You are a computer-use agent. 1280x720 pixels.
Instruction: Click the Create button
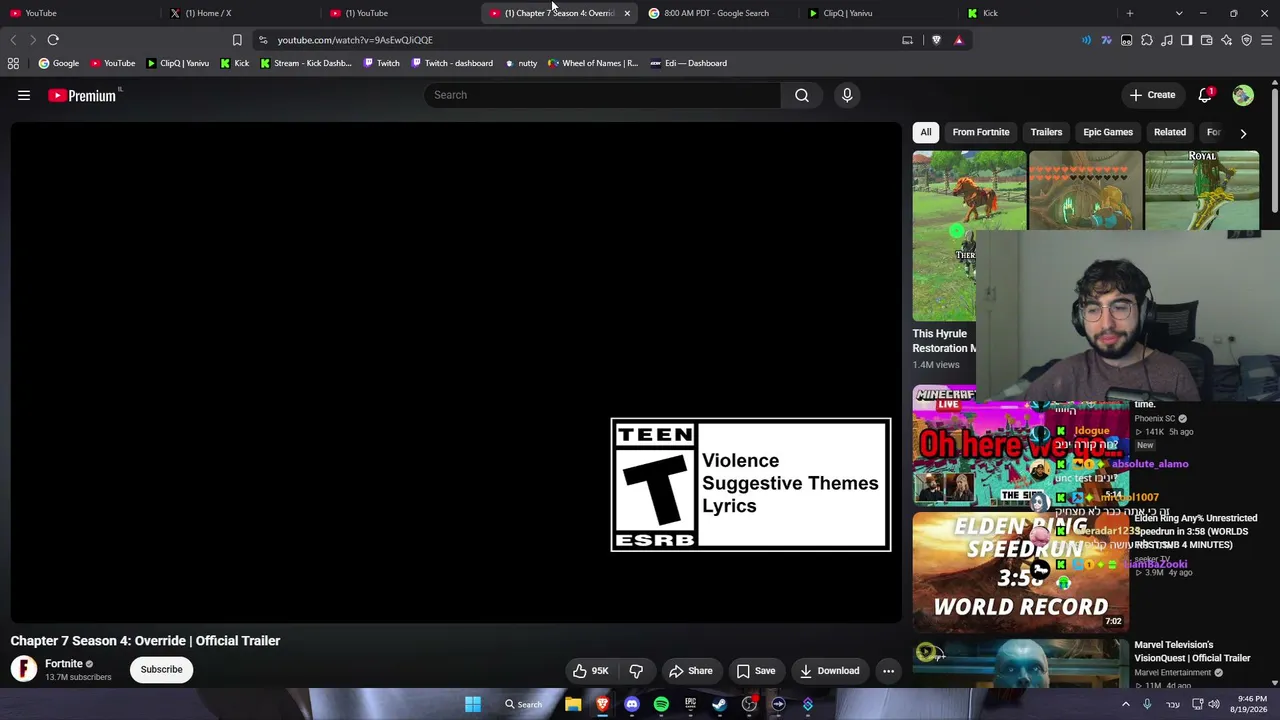[x=1152, y=95]
